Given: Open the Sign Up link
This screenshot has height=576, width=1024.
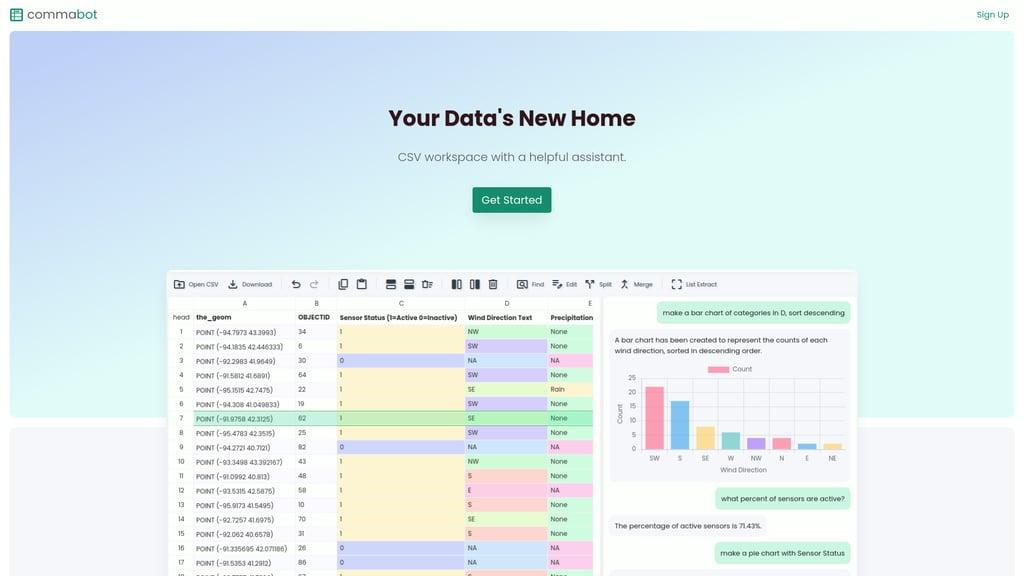Looking at the screenshot, I should (x=992, y=14).
